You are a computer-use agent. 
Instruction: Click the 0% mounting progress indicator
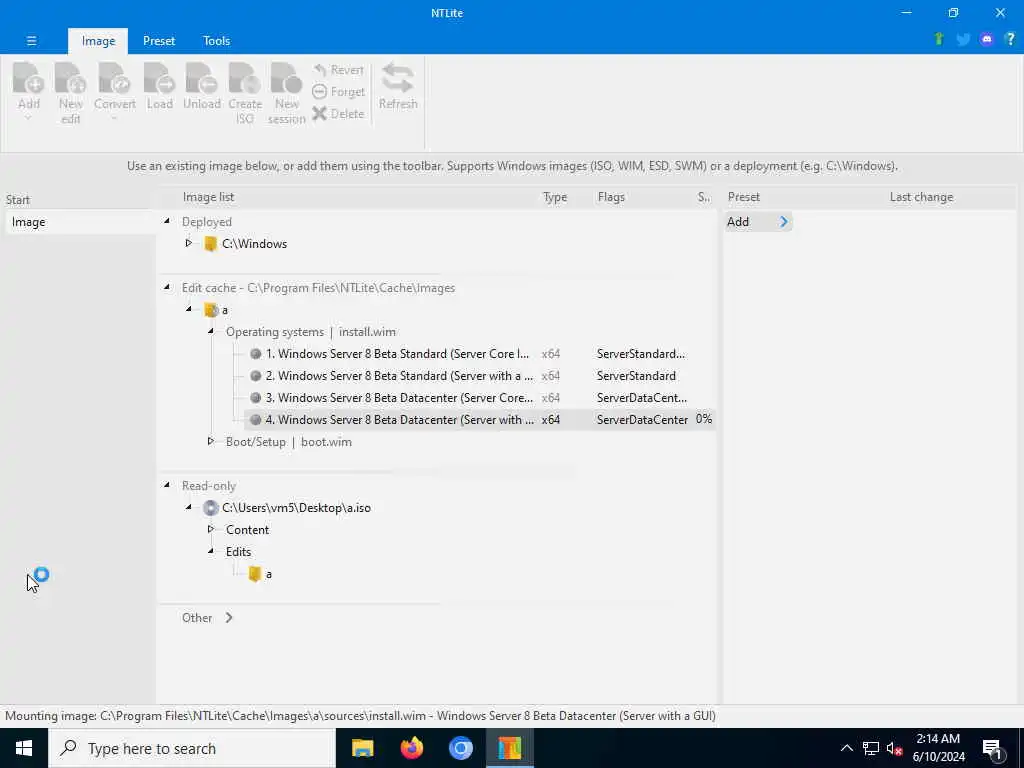pos(704,419)
